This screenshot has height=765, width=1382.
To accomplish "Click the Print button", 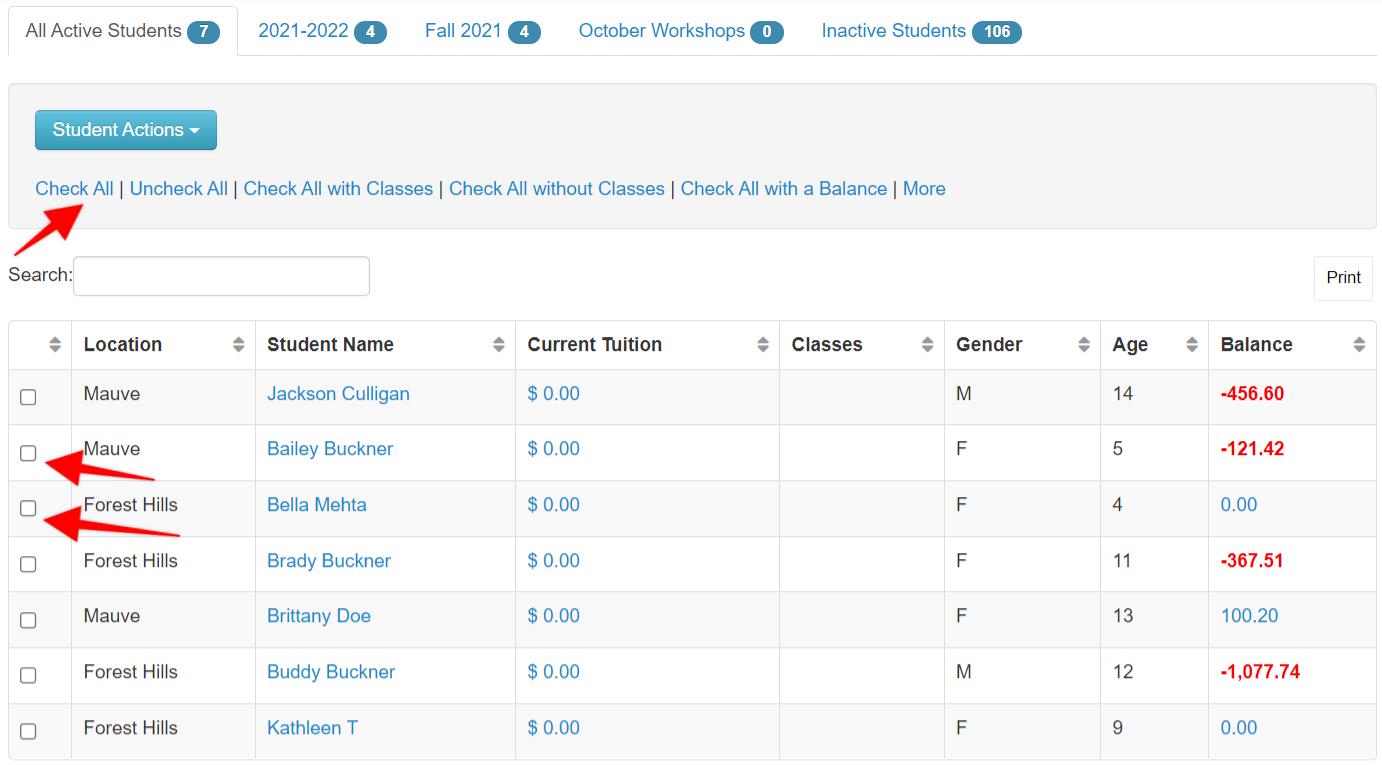I will tap(1343, 278).
